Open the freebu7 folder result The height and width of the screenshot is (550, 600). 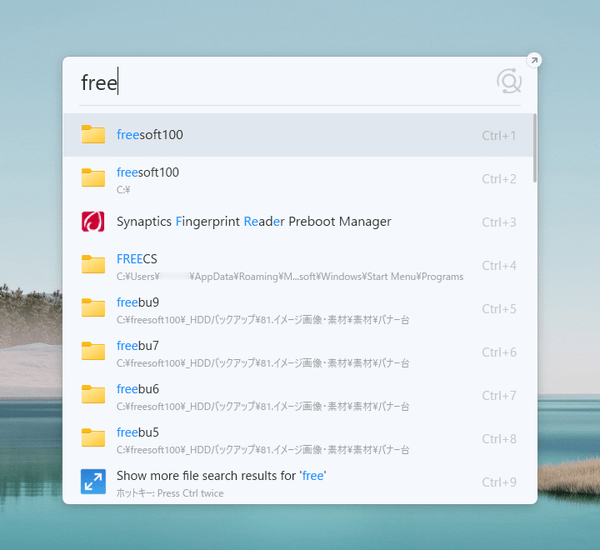298,351
